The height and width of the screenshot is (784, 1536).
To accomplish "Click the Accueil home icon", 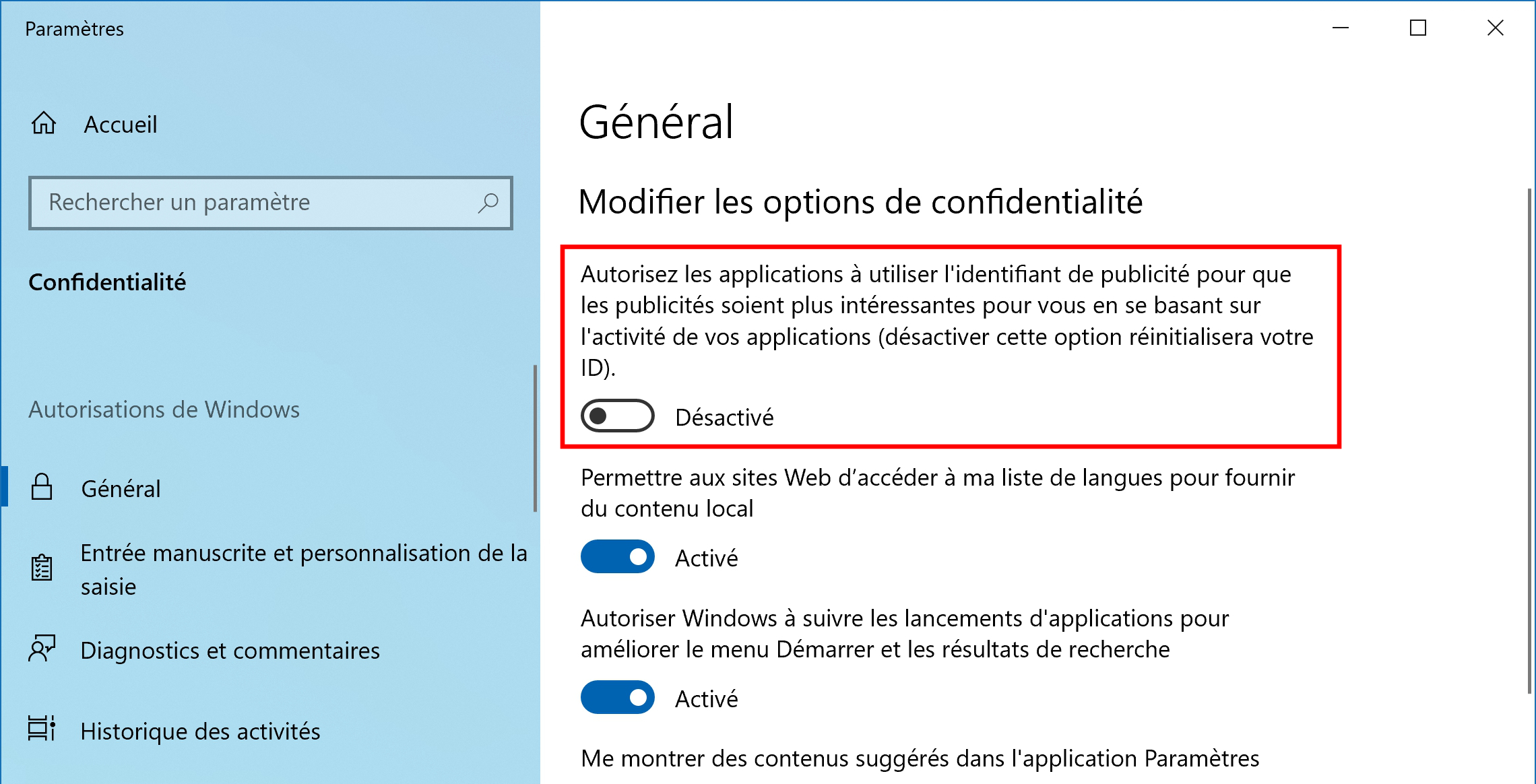I will coord(44,123).
